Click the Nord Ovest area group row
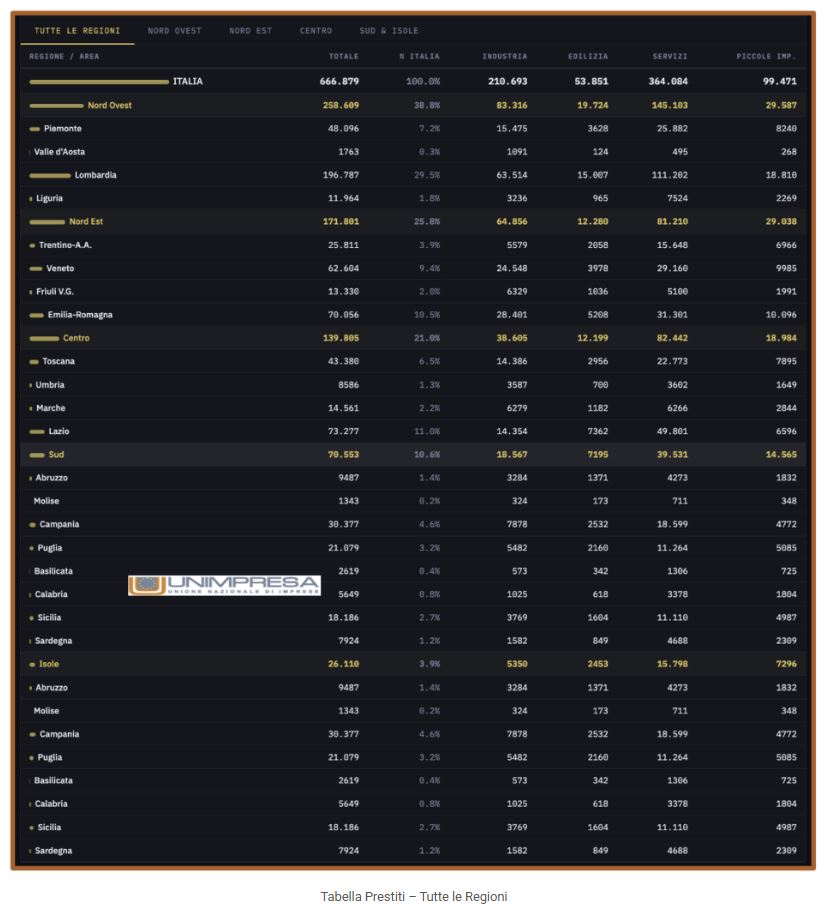 [x=109, y=105]
